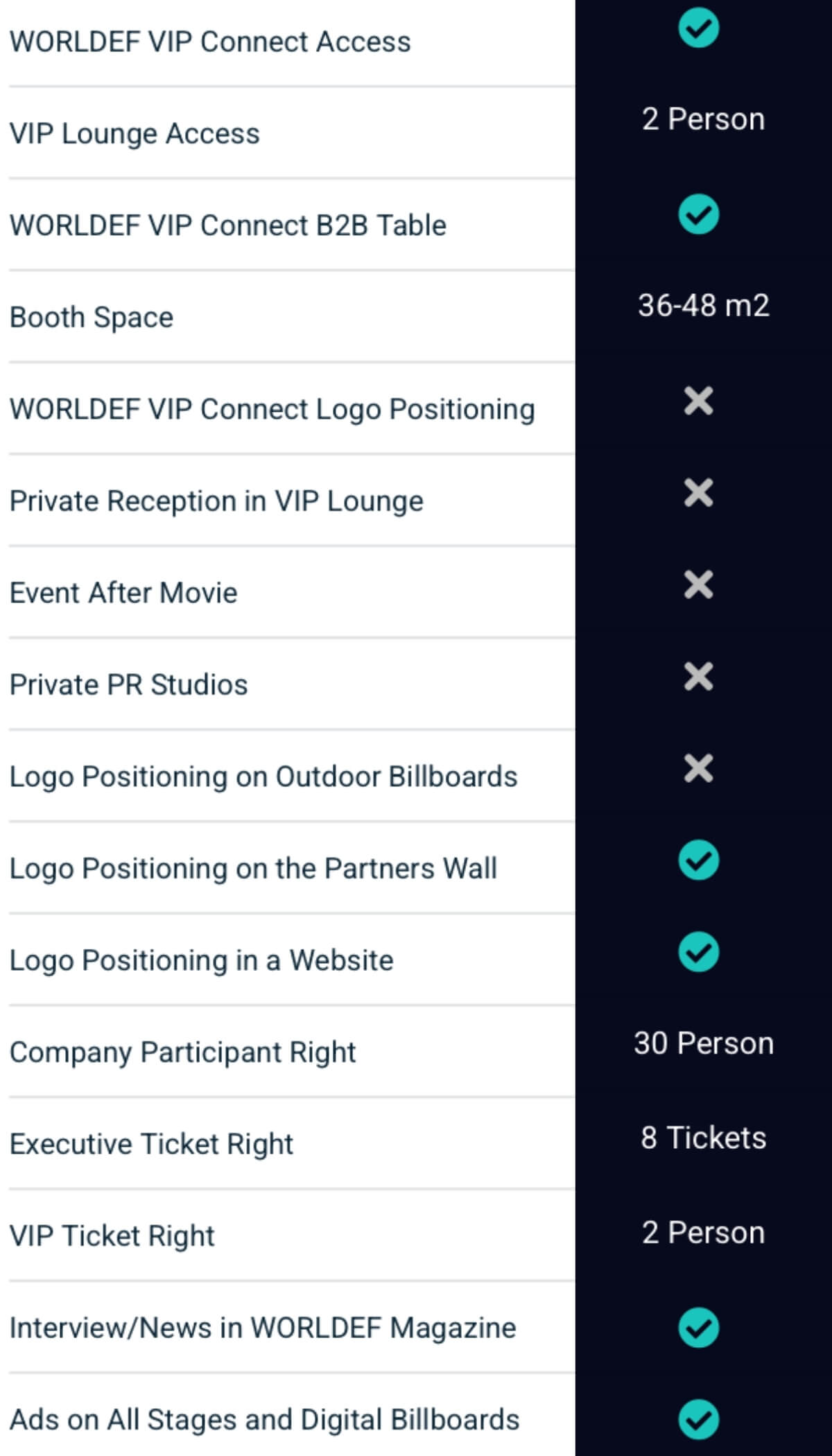Click the checkmark for WORLDEF VIP Connect Access
Screen dimensions: 832x1456
point(698,28)
